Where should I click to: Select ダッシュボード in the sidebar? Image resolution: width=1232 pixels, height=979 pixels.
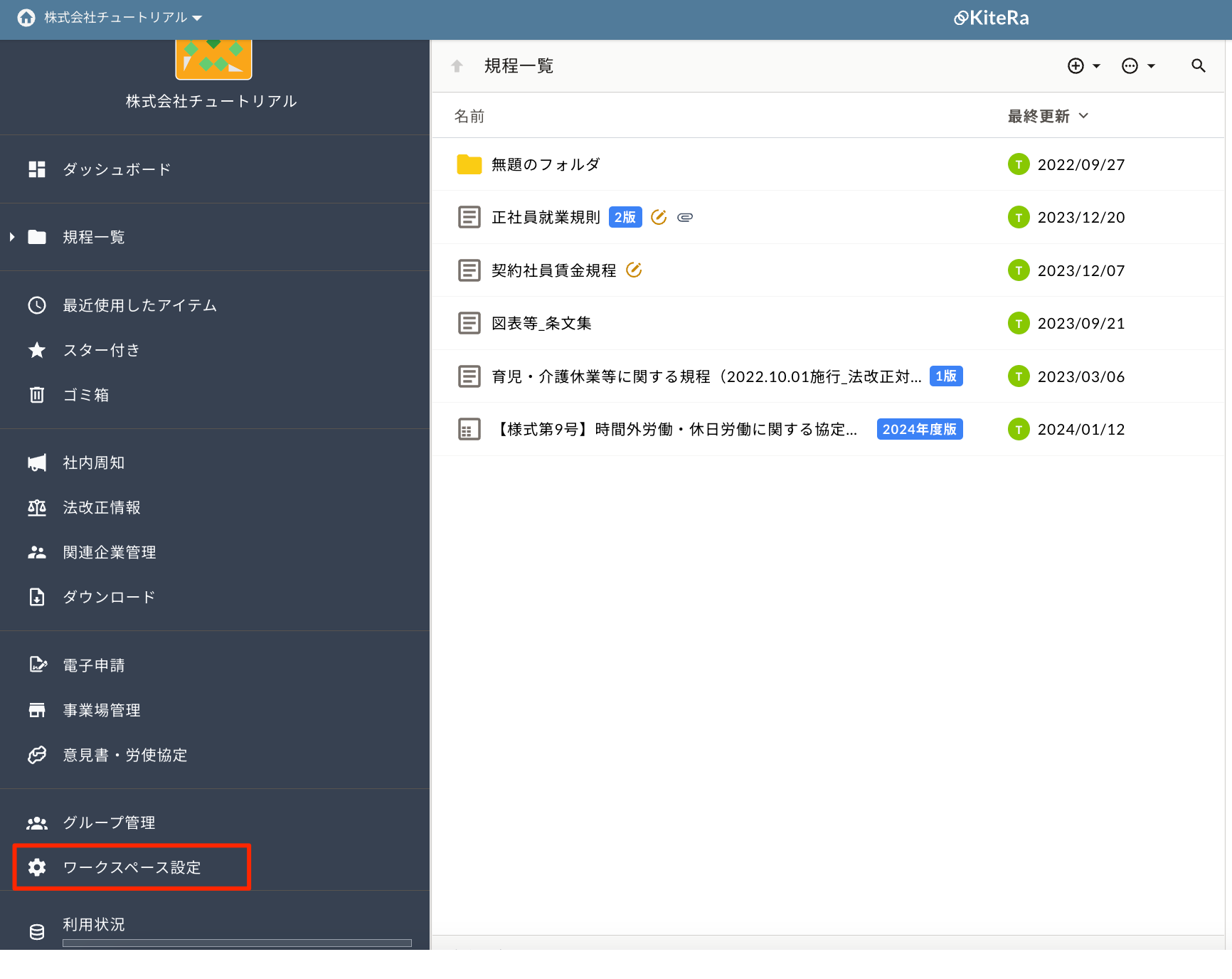click(116, 169)
